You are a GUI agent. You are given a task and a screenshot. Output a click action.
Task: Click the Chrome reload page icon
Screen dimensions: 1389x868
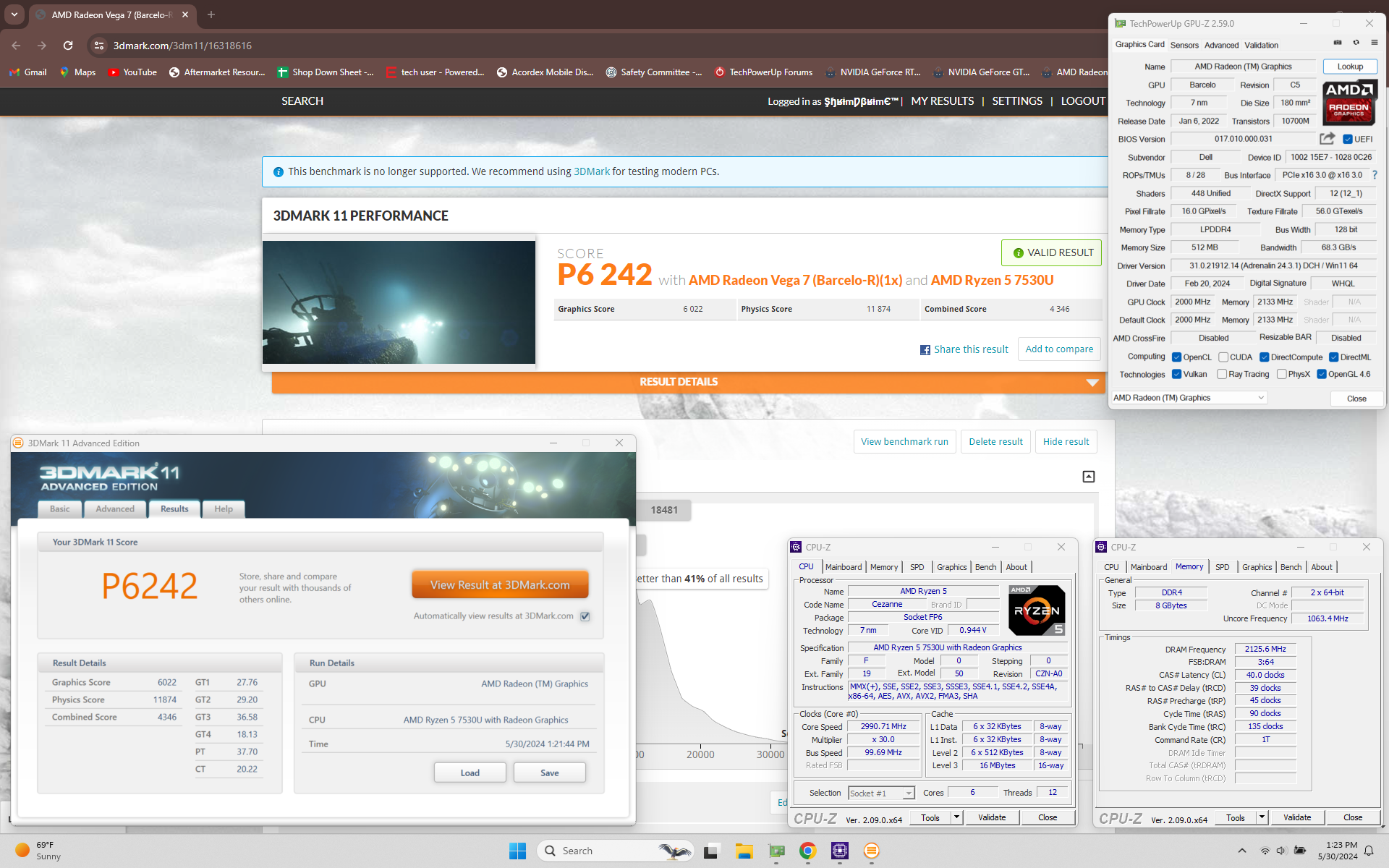click(68, 46)
